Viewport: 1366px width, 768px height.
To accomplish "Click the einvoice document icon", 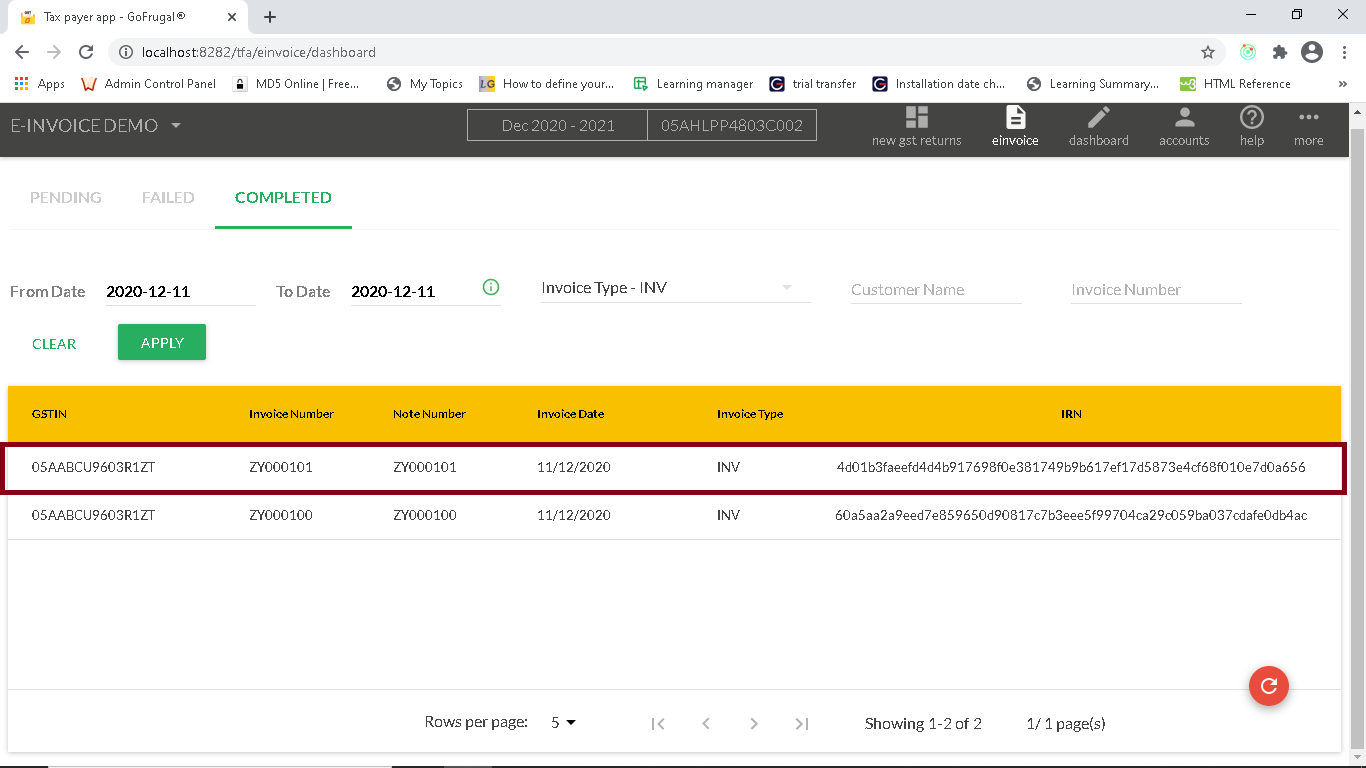I will [1015, 118].
